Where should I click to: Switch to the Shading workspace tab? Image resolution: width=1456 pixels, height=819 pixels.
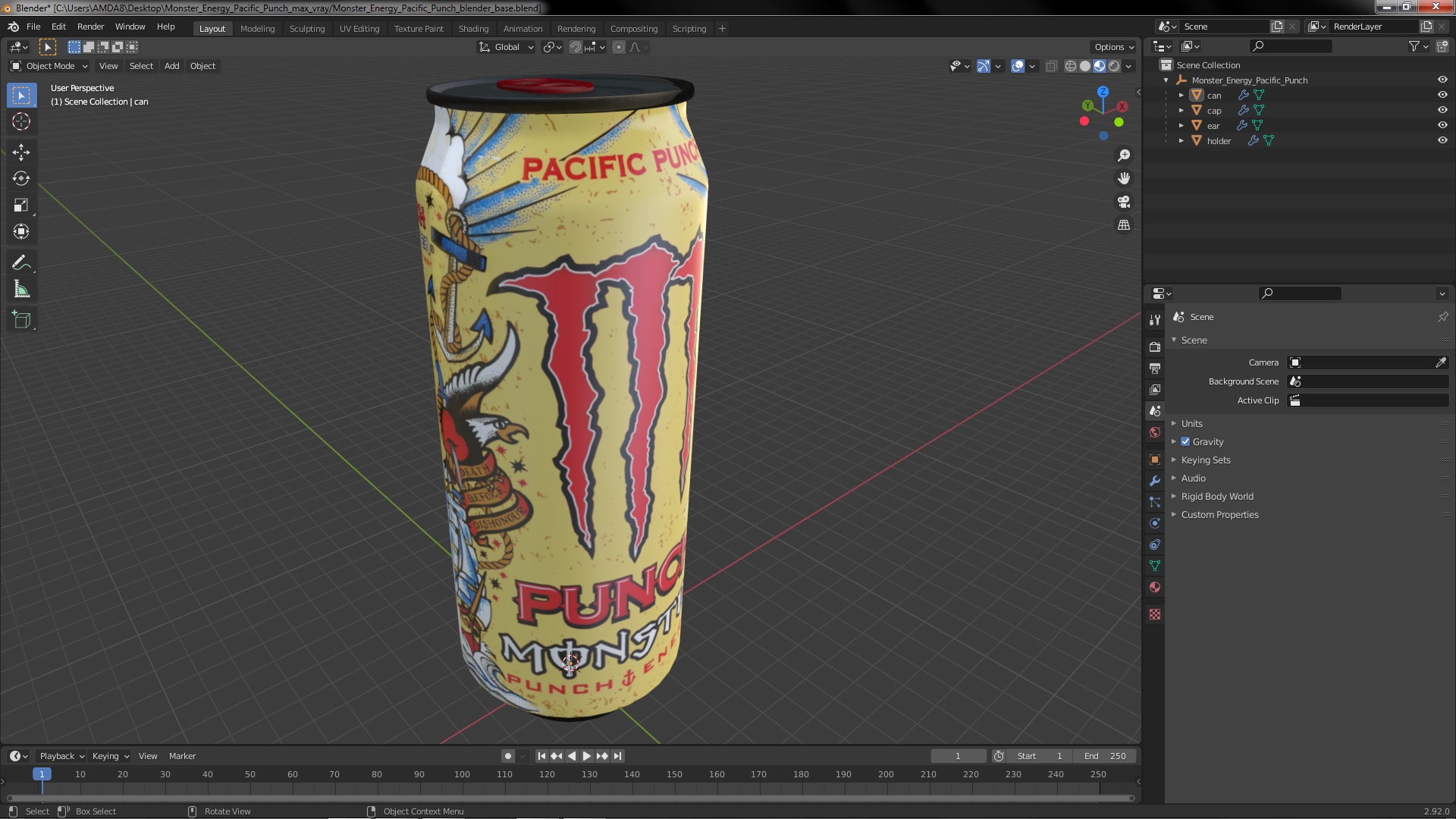(473, 29)
